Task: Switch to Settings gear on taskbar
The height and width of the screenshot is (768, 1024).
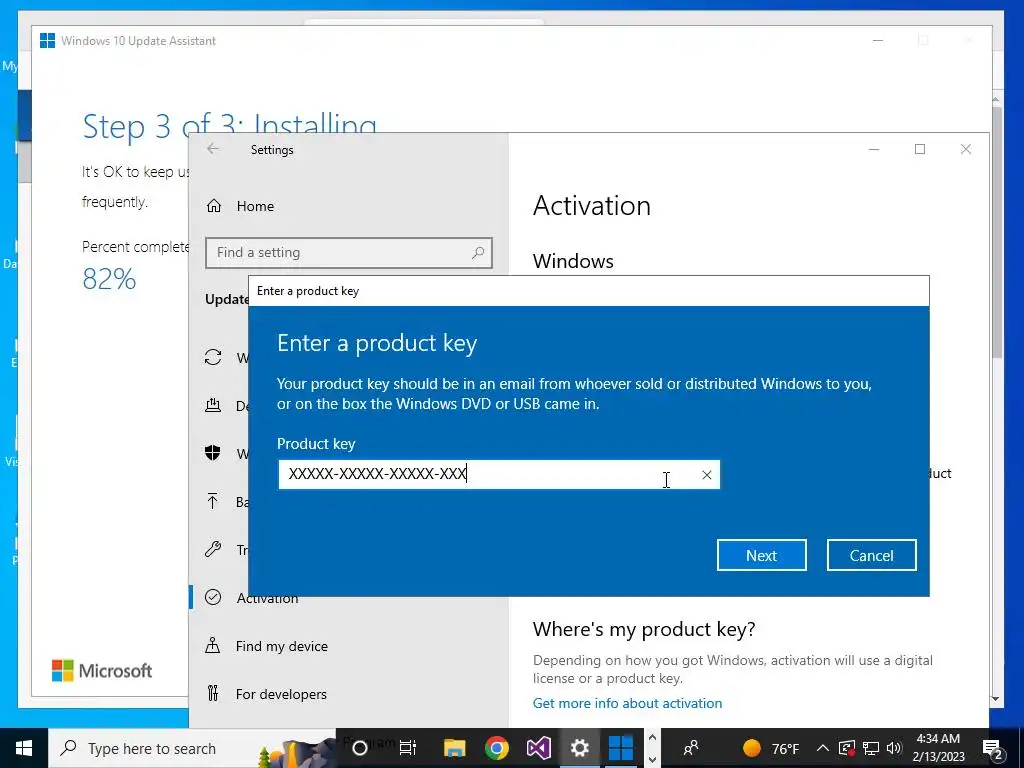Action: (x=580, y=748)
